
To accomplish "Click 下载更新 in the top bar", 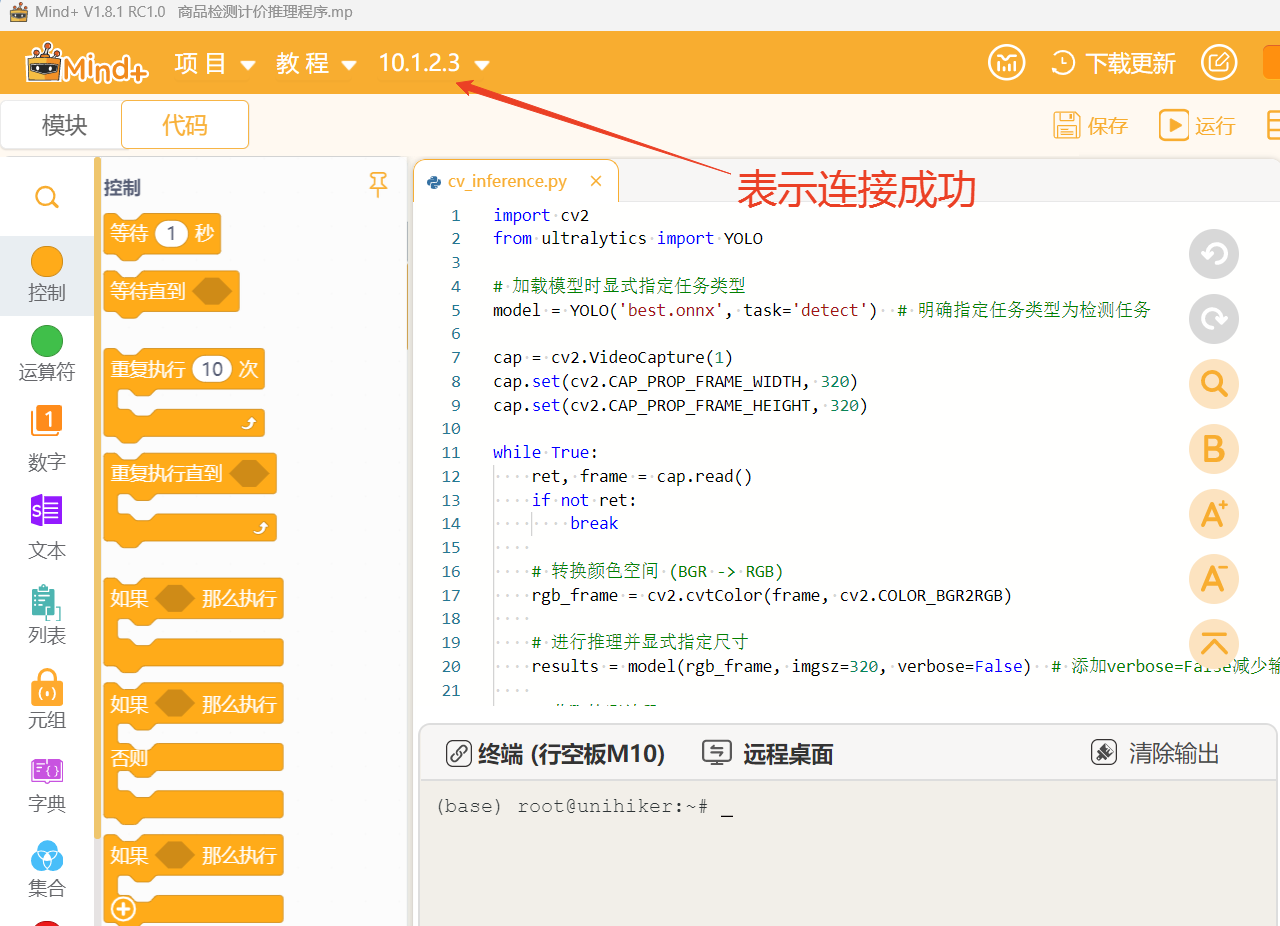I will pyautogui.click(x=1113, y=63).
